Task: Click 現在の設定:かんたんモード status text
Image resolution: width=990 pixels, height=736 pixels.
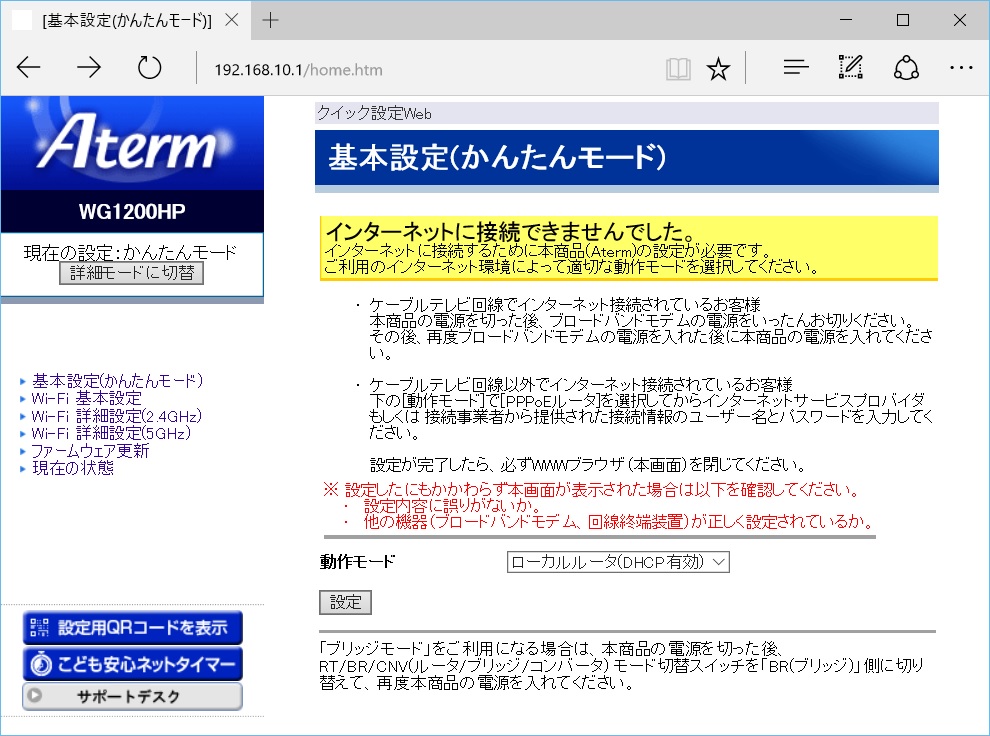Action: click(x=131, y=252)
